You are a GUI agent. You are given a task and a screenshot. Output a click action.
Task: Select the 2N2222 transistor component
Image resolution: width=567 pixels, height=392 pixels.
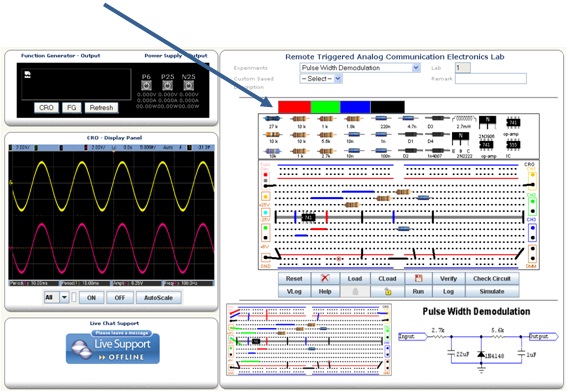460,139
